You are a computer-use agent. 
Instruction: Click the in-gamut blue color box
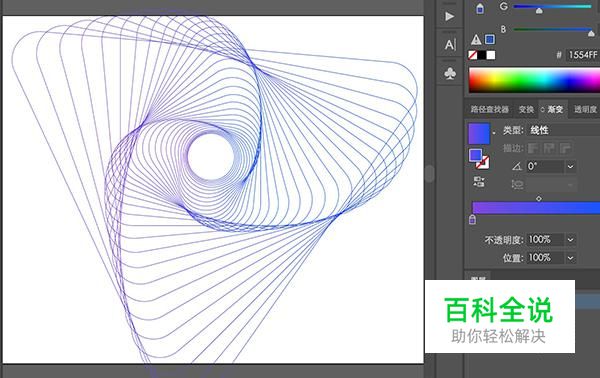click(x=489, y=39)
